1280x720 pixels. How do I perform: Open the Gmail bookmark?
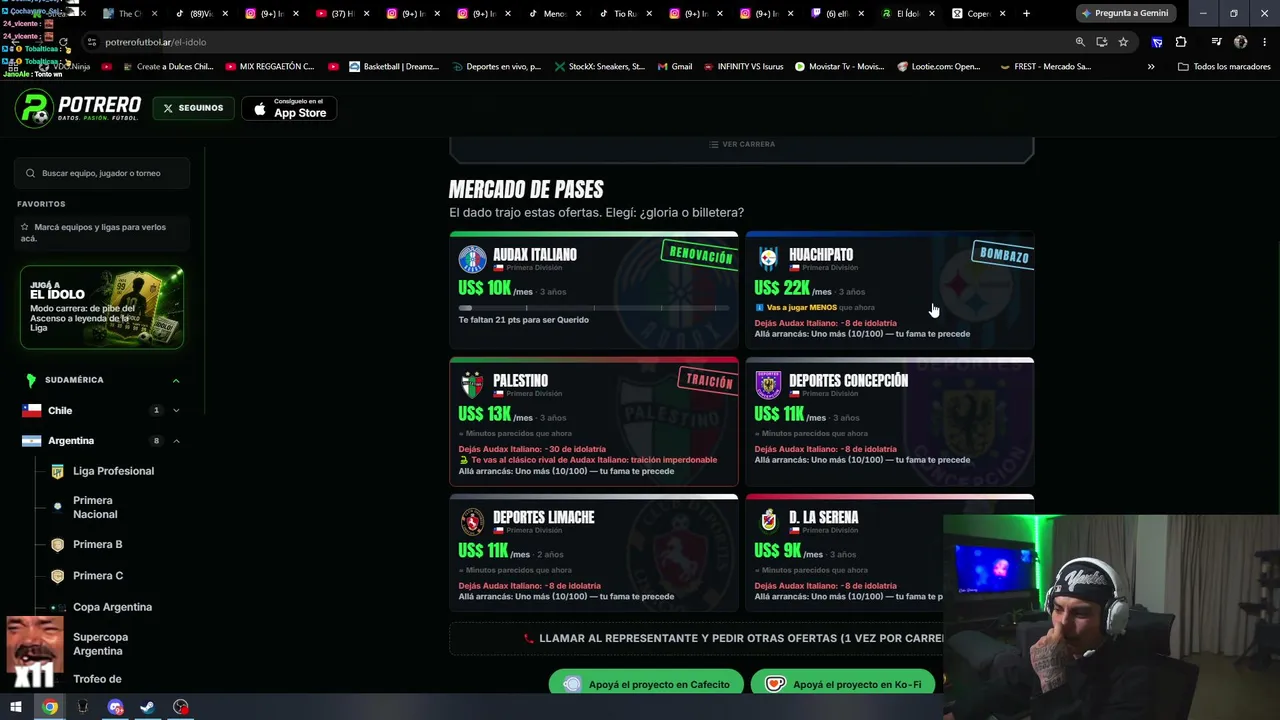pyautogui.click(x=674, y=67)
